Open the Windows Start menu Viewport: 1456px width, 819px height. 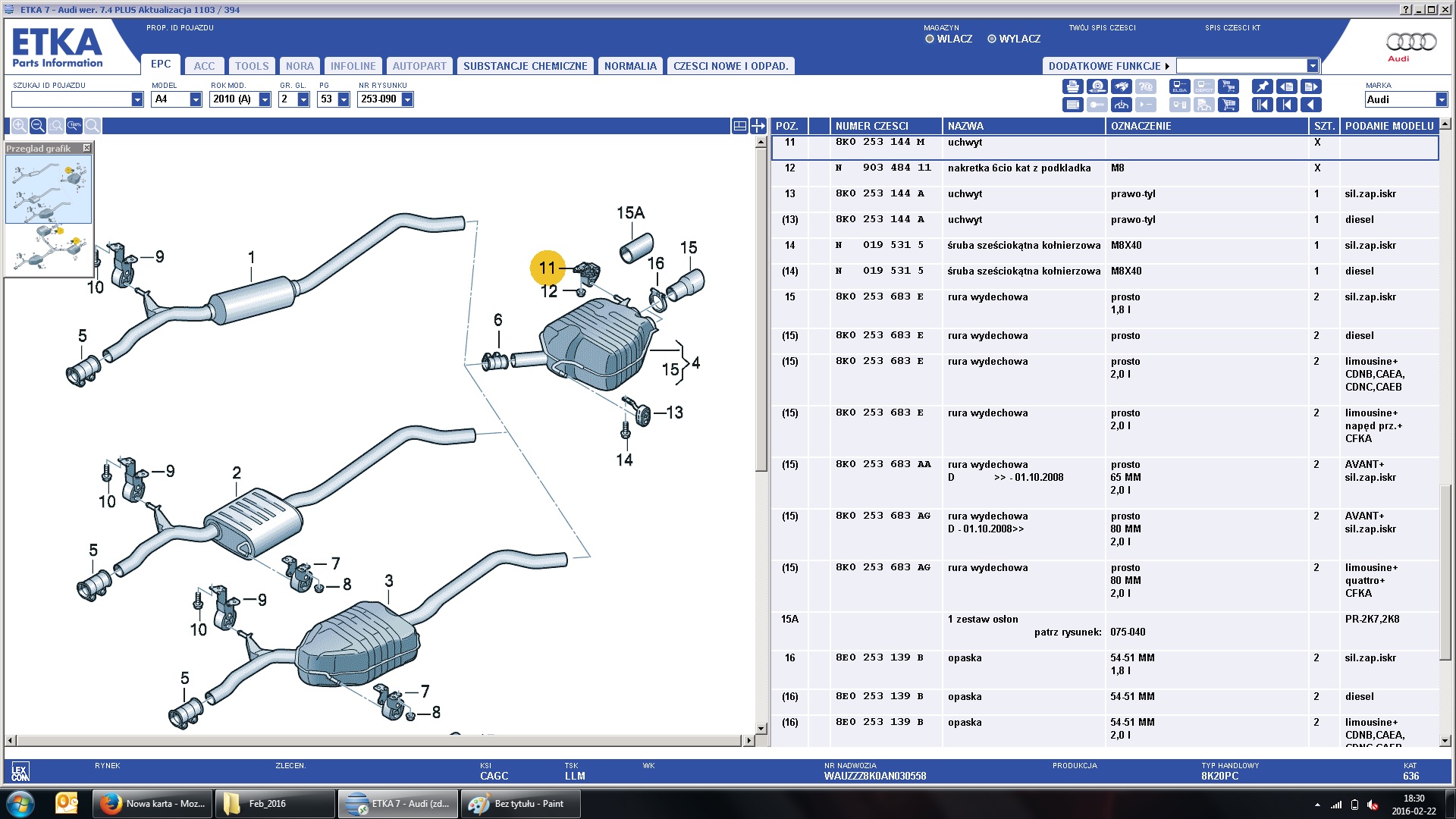[20, 804]
